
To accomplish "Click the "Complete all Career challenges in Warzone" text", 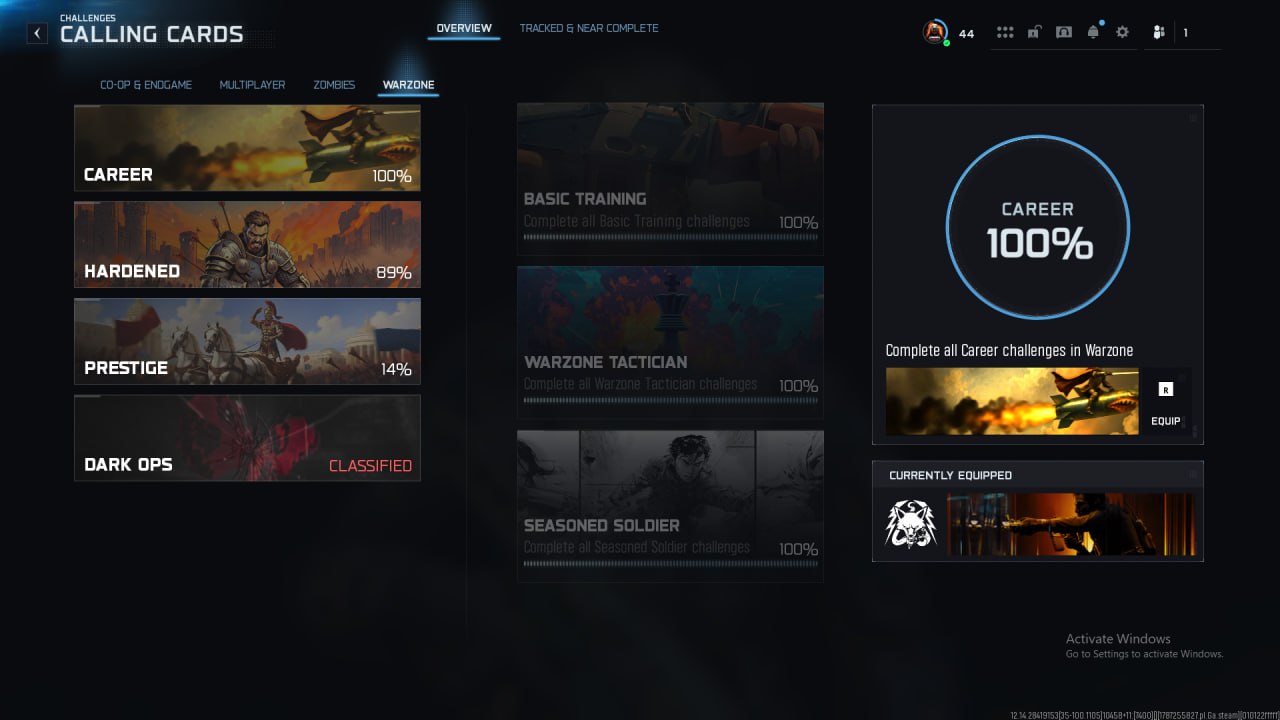I will (1009, 350).
